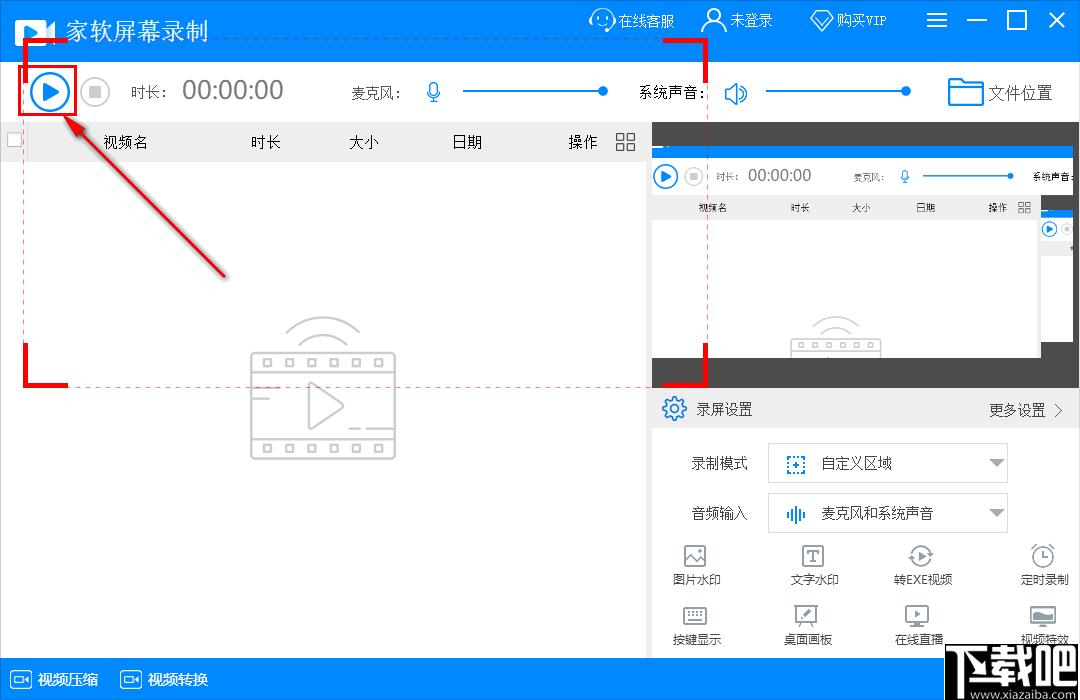The height and width of the screenshot is (700, 1080).
Task: Open the 视频转换 video conversion tool
Action: [164, 679]
